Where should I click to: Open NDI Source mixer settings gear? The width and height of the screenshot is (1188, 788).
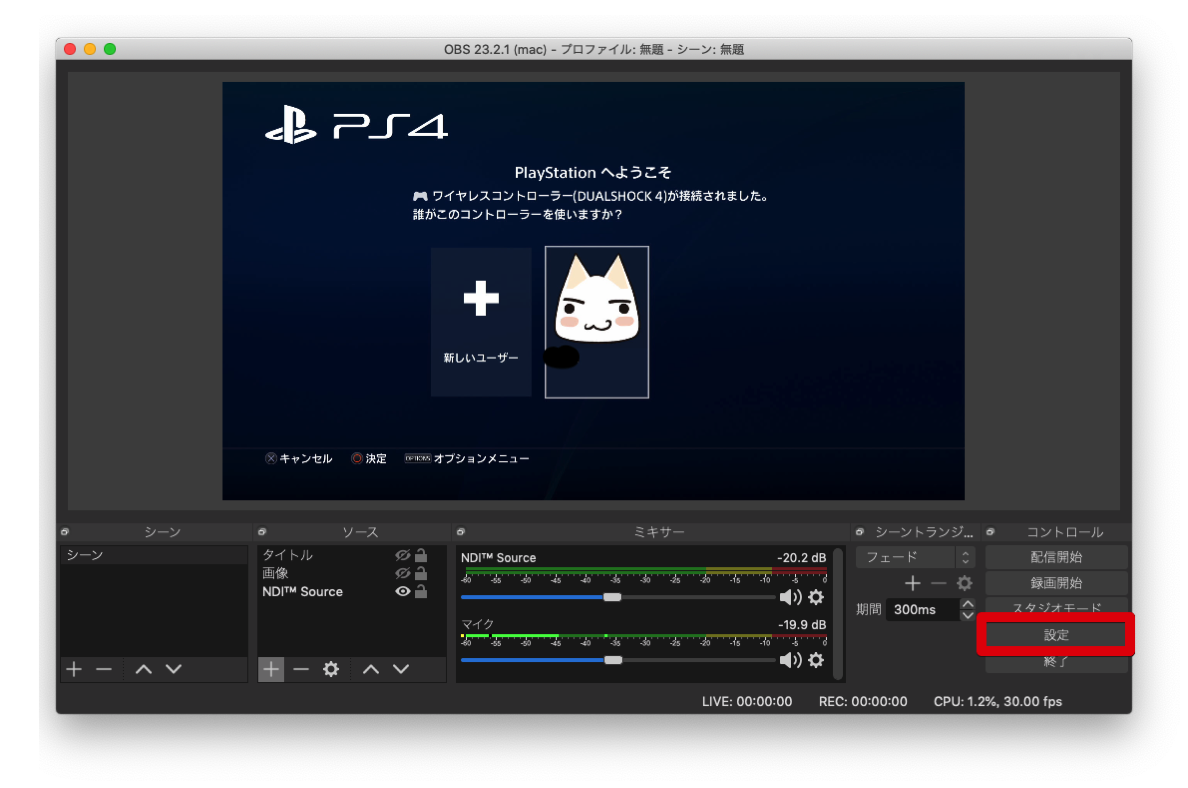[816, 597]
